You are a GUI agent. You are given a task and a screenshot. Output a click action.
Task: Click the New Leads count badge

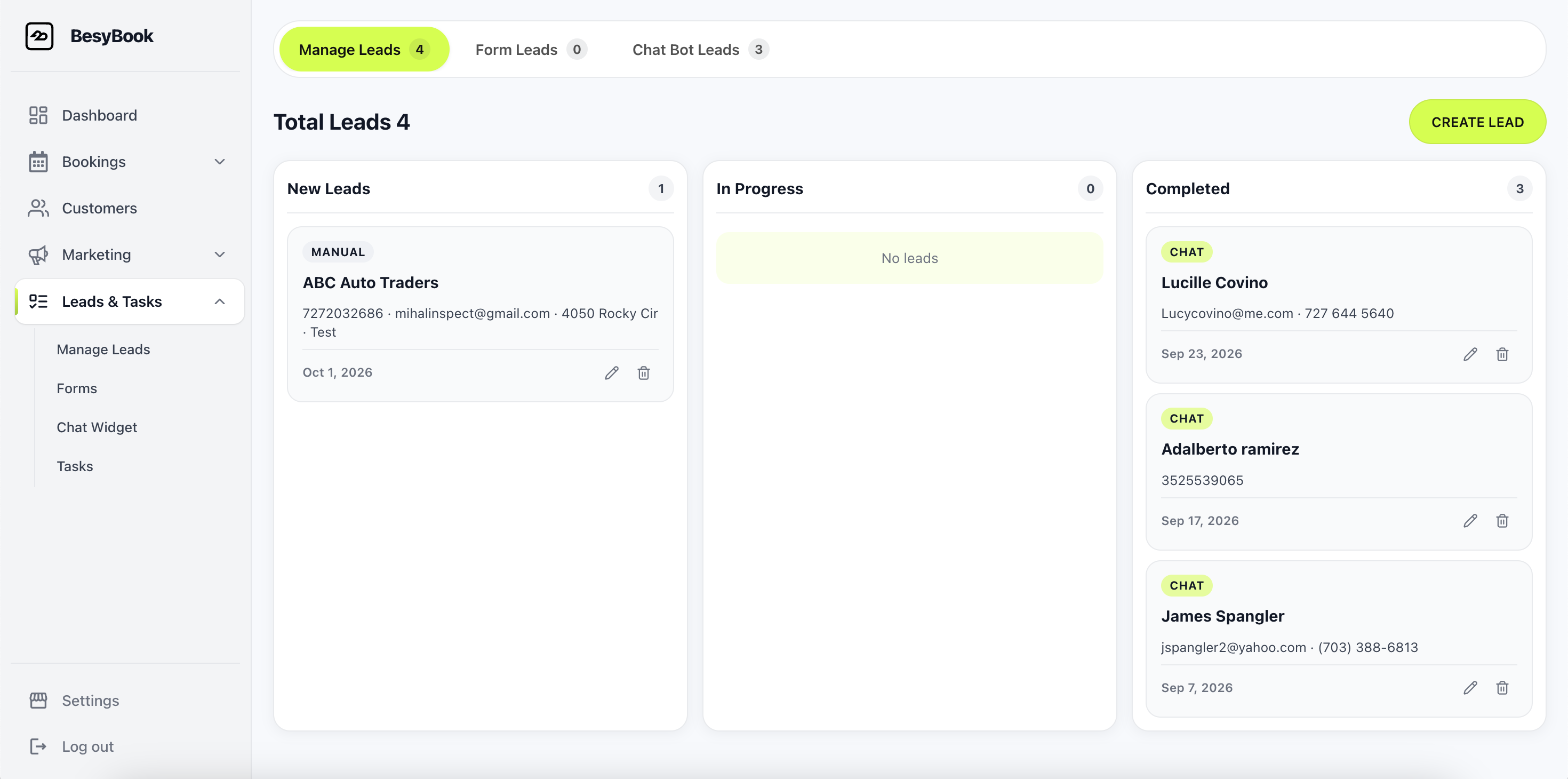point(661,189)
